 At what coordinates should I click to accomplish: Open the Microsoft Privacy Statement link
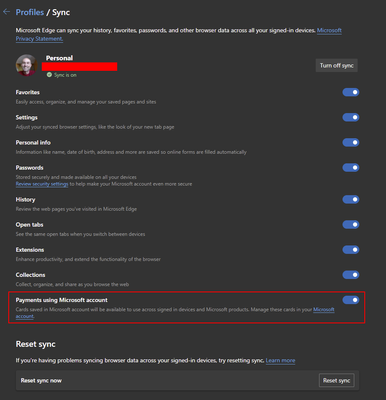179,34
